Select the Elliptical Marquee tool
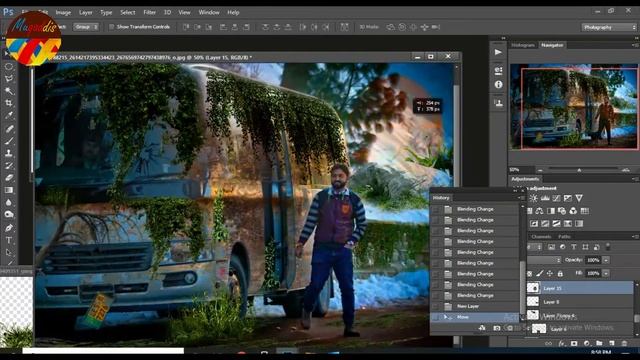The width and height of the screenshot is (640, 360). click(9, 66)
